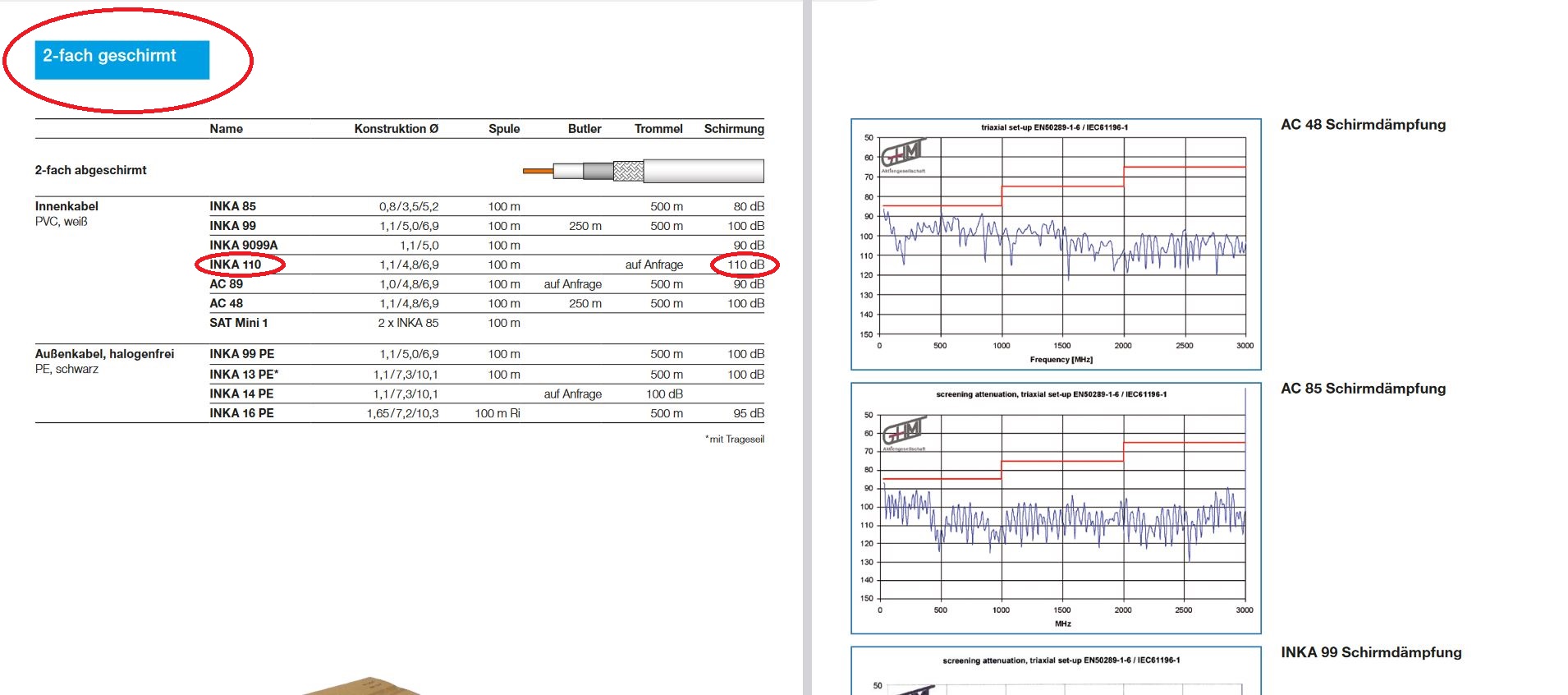Viewport: 1568px width, 695px height.
Task: Click the circled 110 dB shielding value
Action: [745, 265]
